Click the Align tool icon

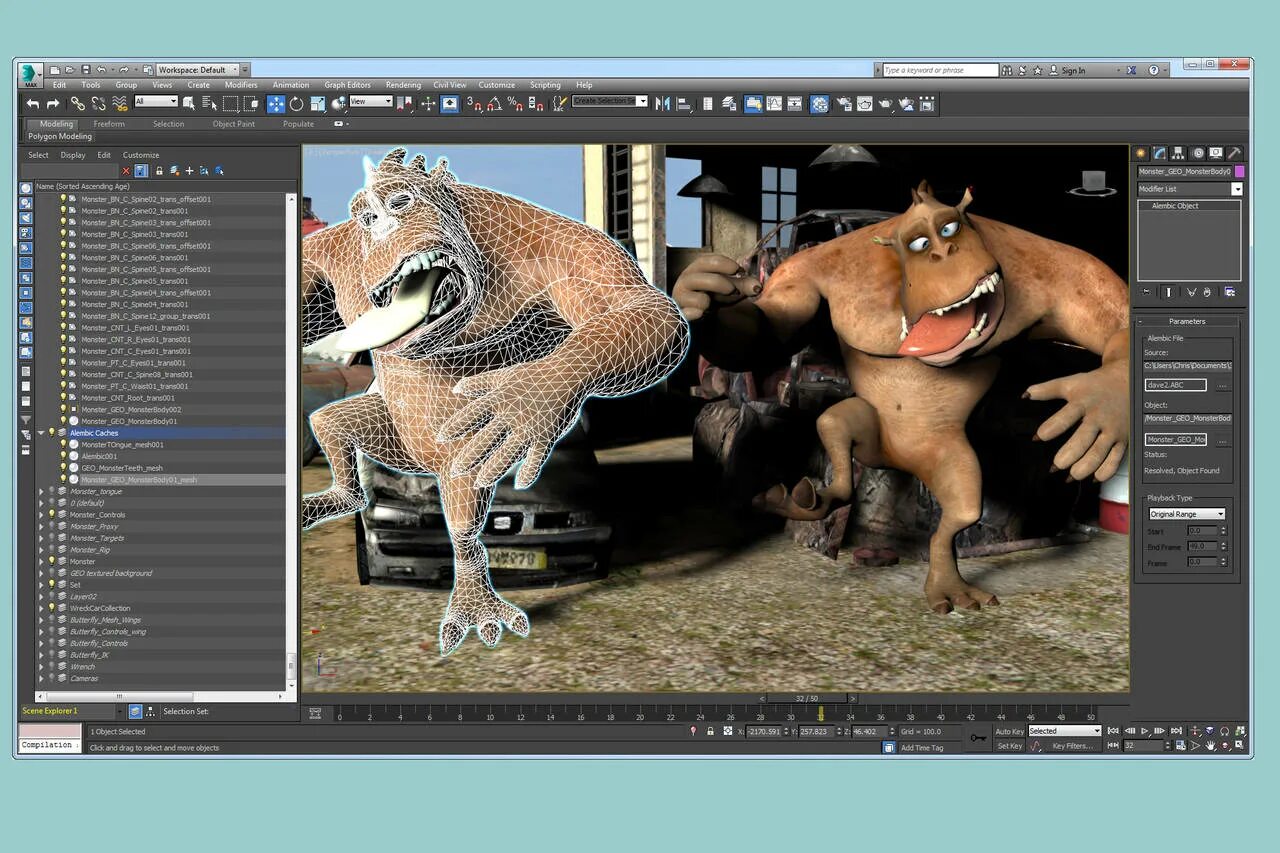click(x=684, y=103)
